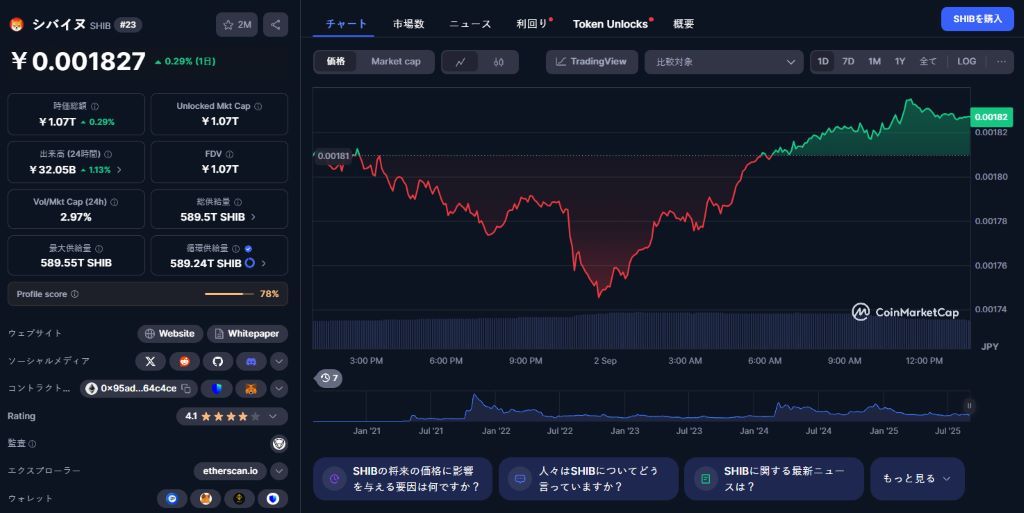Set chart range to 7D
The height and width of the screenshot is (513, 1024).
tap(848, 61)
